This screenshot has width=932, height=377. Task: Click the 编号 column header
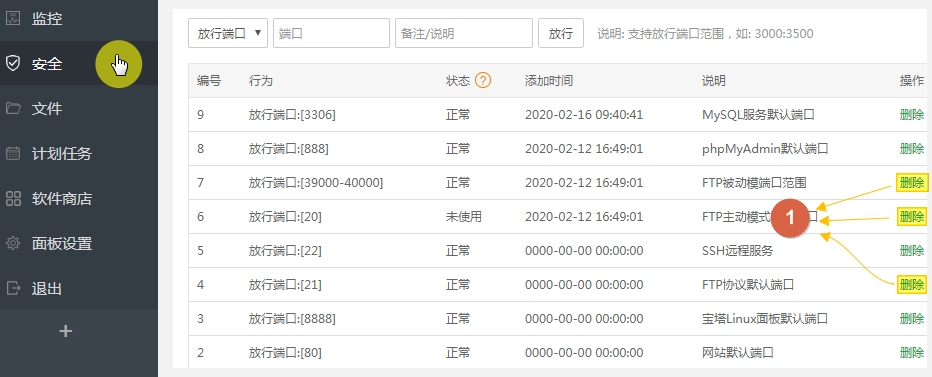coord(209,81)
